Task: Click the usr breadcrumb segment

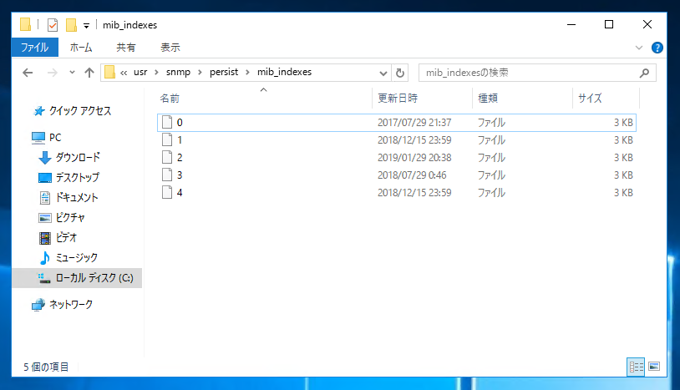Action: (140, 72)
